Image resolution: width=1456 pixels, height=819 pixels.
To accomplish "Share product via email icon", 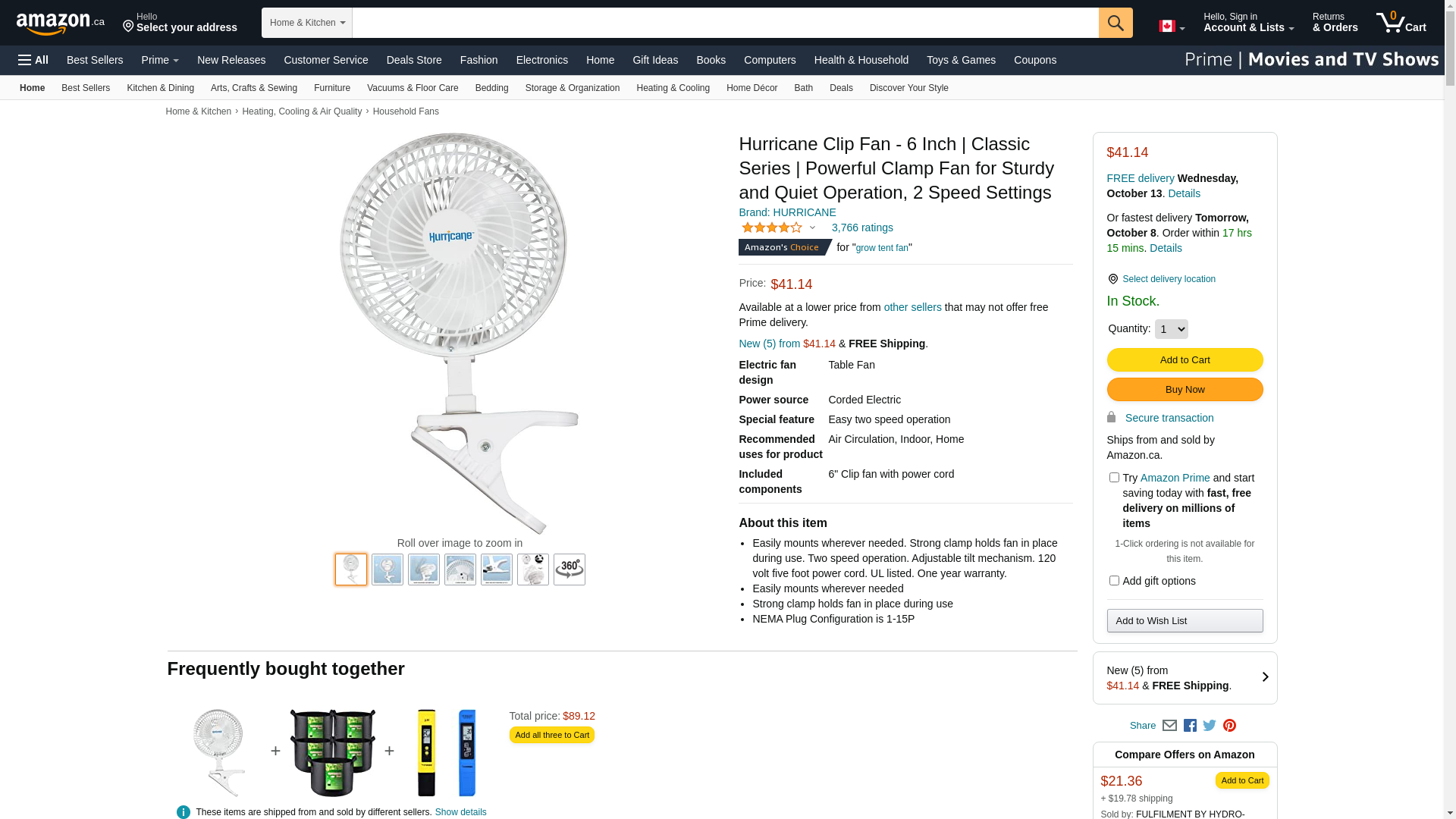I will tap(1169, 726).
